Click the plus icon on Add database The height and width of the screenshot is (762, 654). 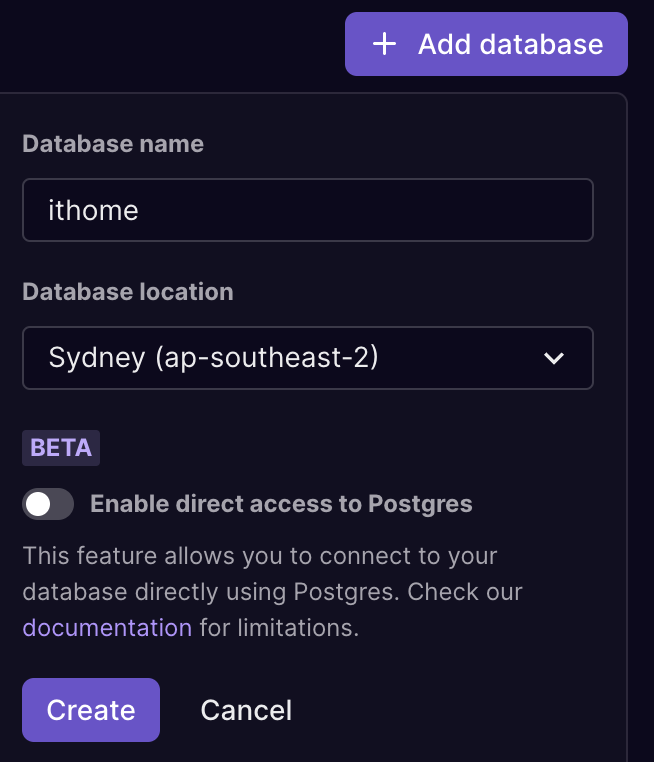[x=384, y=44]
